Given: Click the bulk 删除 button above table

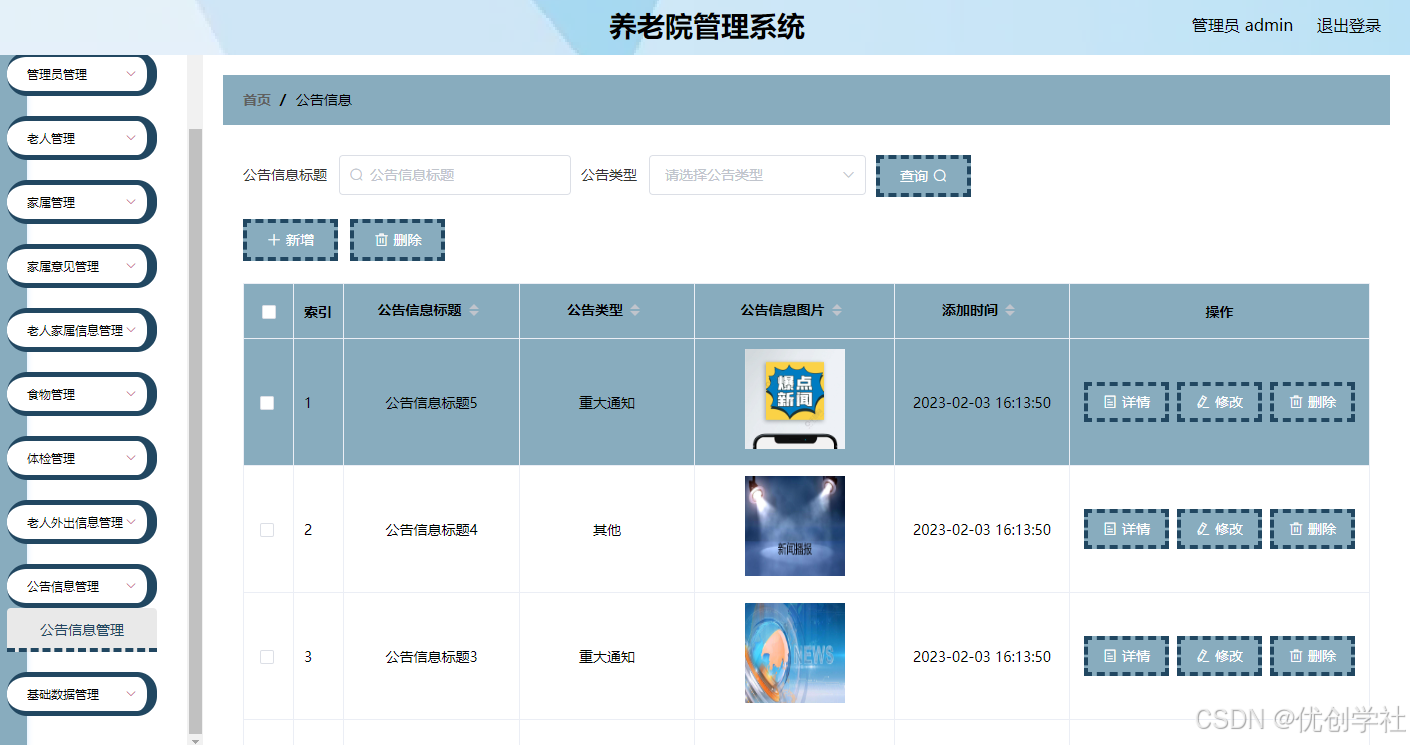Looking at the screenshot, I should point(397,240).
